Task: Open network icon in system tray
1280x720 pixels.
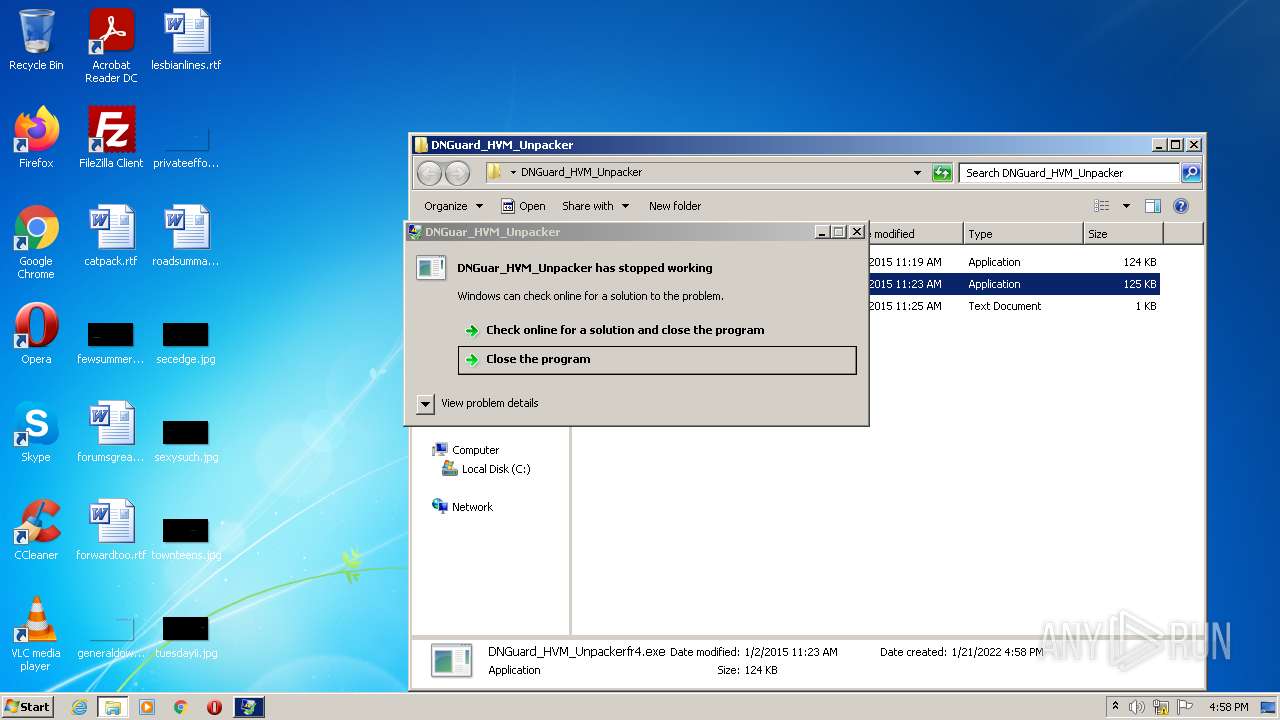Action: [x=1161, y=707]
